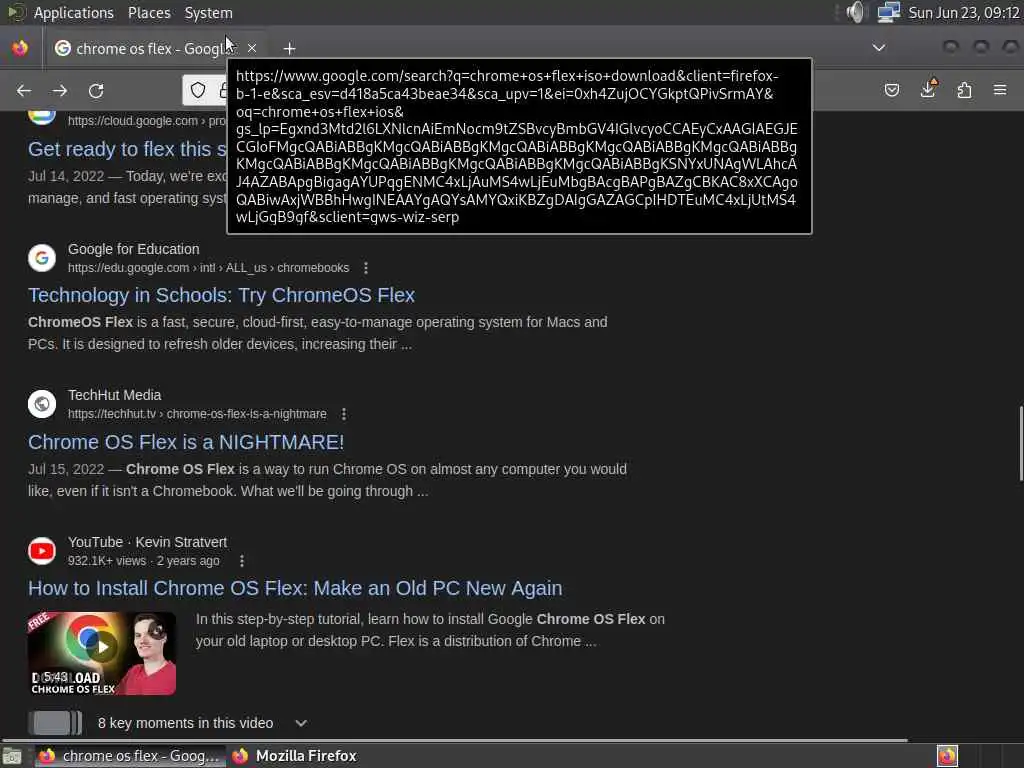The width and height of the screenshot is (1024, 768).
Task: Open the System menu
Action: coord(208,12)
